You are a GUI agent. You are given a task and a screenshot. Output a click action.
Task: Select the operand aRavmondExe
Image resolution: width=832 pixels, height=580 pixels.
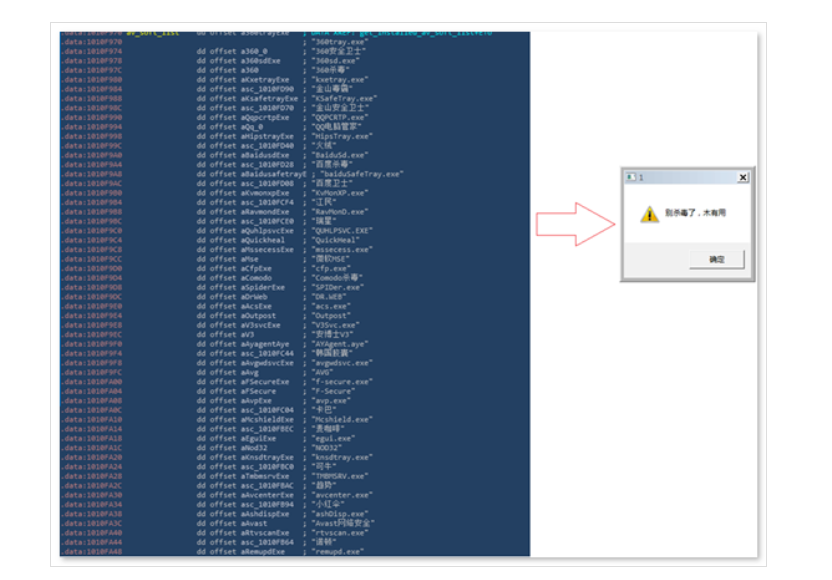tap(265, 212)
